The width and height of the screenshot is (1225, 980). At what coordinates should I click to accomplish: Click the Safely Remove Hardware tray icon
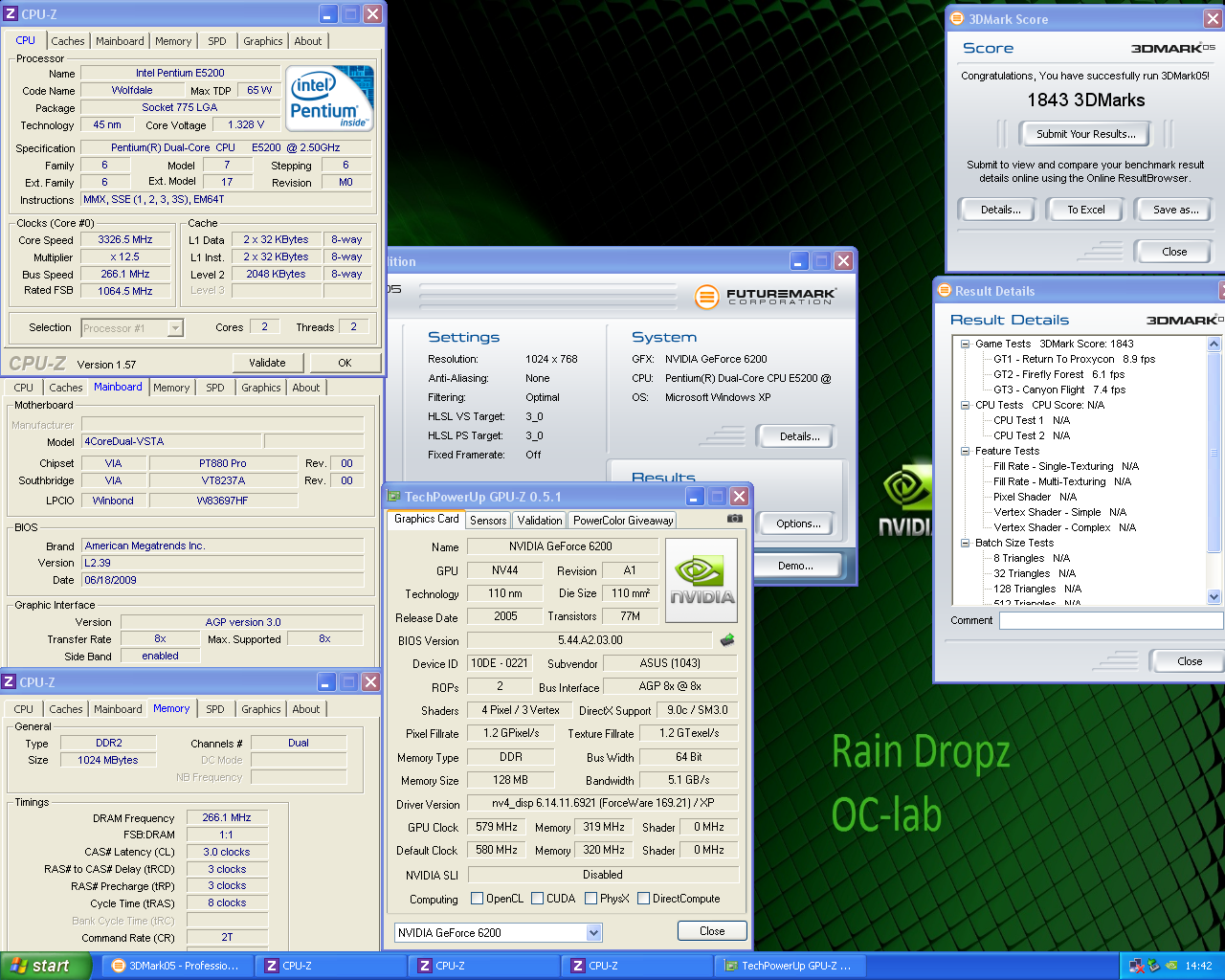pos(1154,966)
